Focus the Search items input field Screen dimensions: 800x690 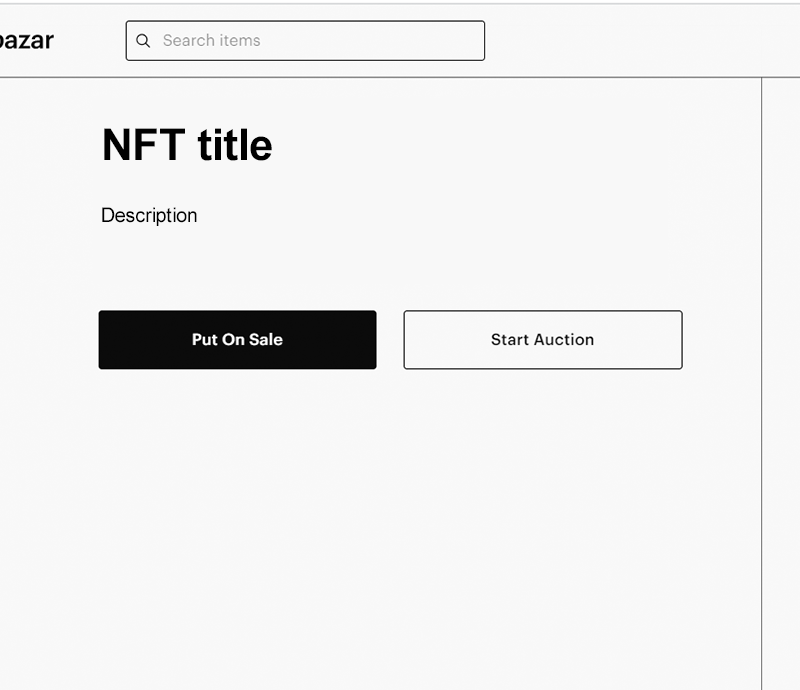click(305, 41)
